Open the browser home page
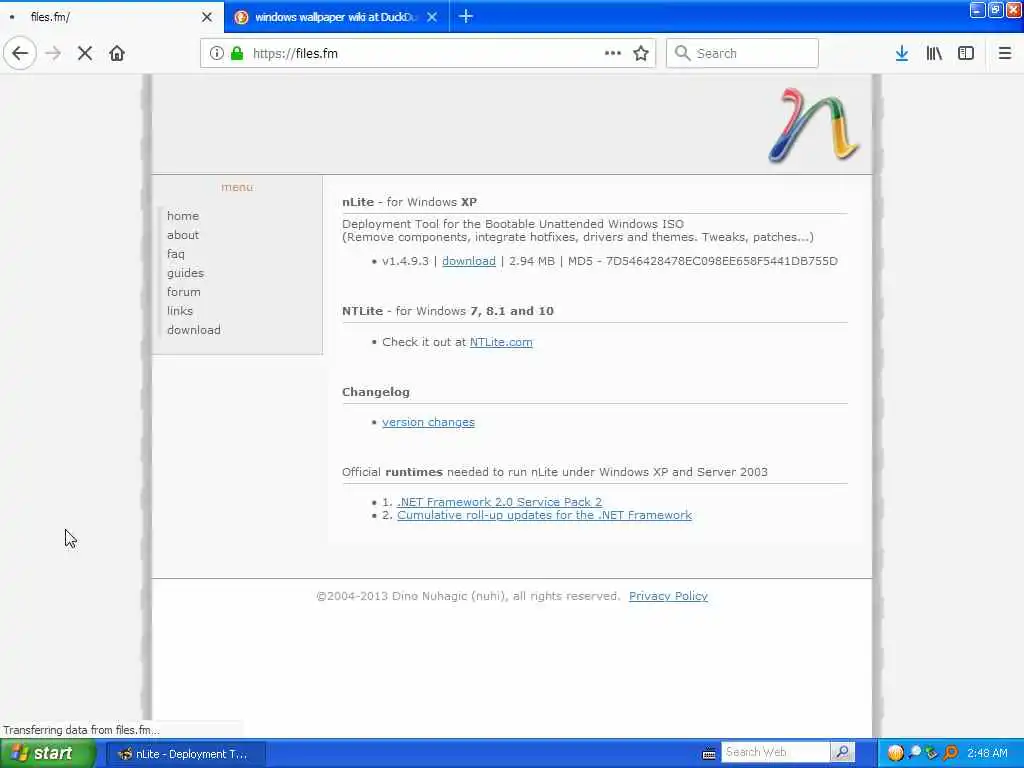 tap(117, 54)
